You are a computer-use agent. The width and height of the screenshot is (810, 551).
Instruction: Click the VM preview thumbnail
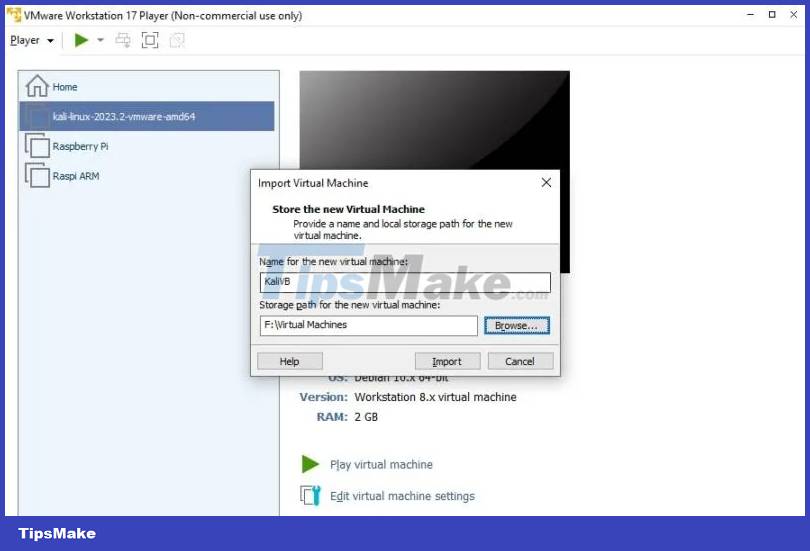pyautogui.click(x=434, y=120)
